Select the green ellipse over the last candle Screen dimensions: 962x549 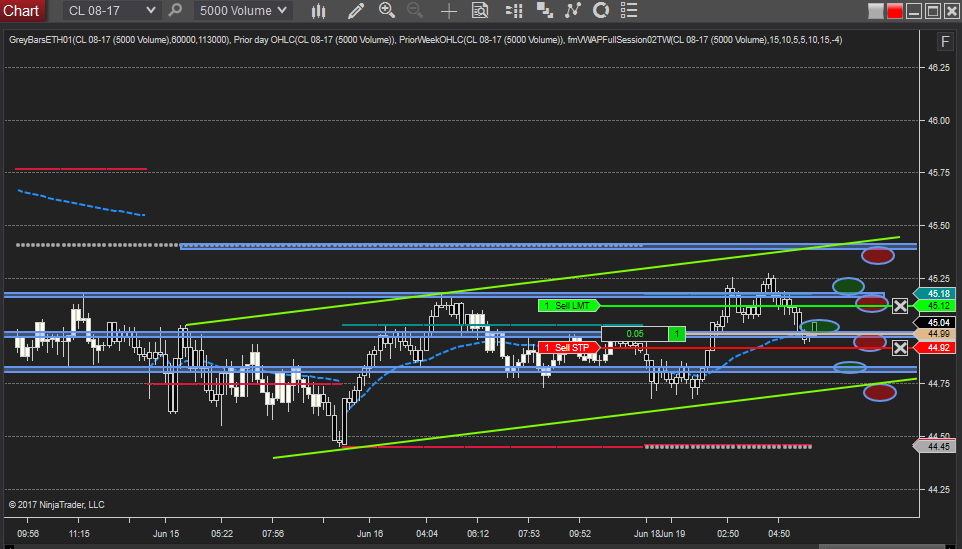819,327
